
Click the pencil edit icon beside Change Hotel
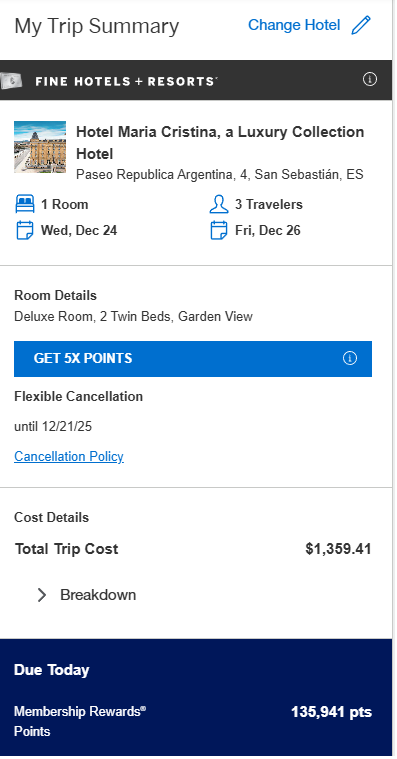click(x=361, y=25)
